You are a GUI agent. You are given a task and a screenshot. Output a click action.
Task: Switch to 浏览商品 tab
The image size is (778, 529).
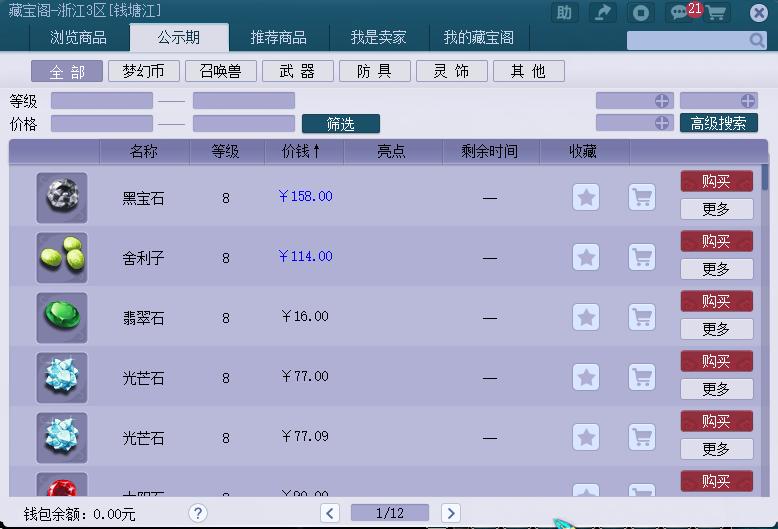(78, 37)
